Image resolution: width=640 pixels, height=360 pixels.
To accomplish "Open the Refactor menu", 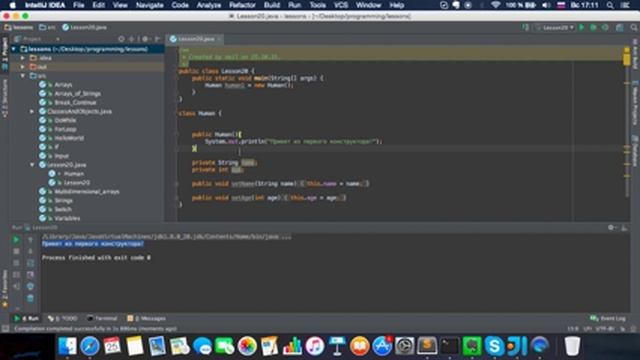I will [x=242, y=5].
